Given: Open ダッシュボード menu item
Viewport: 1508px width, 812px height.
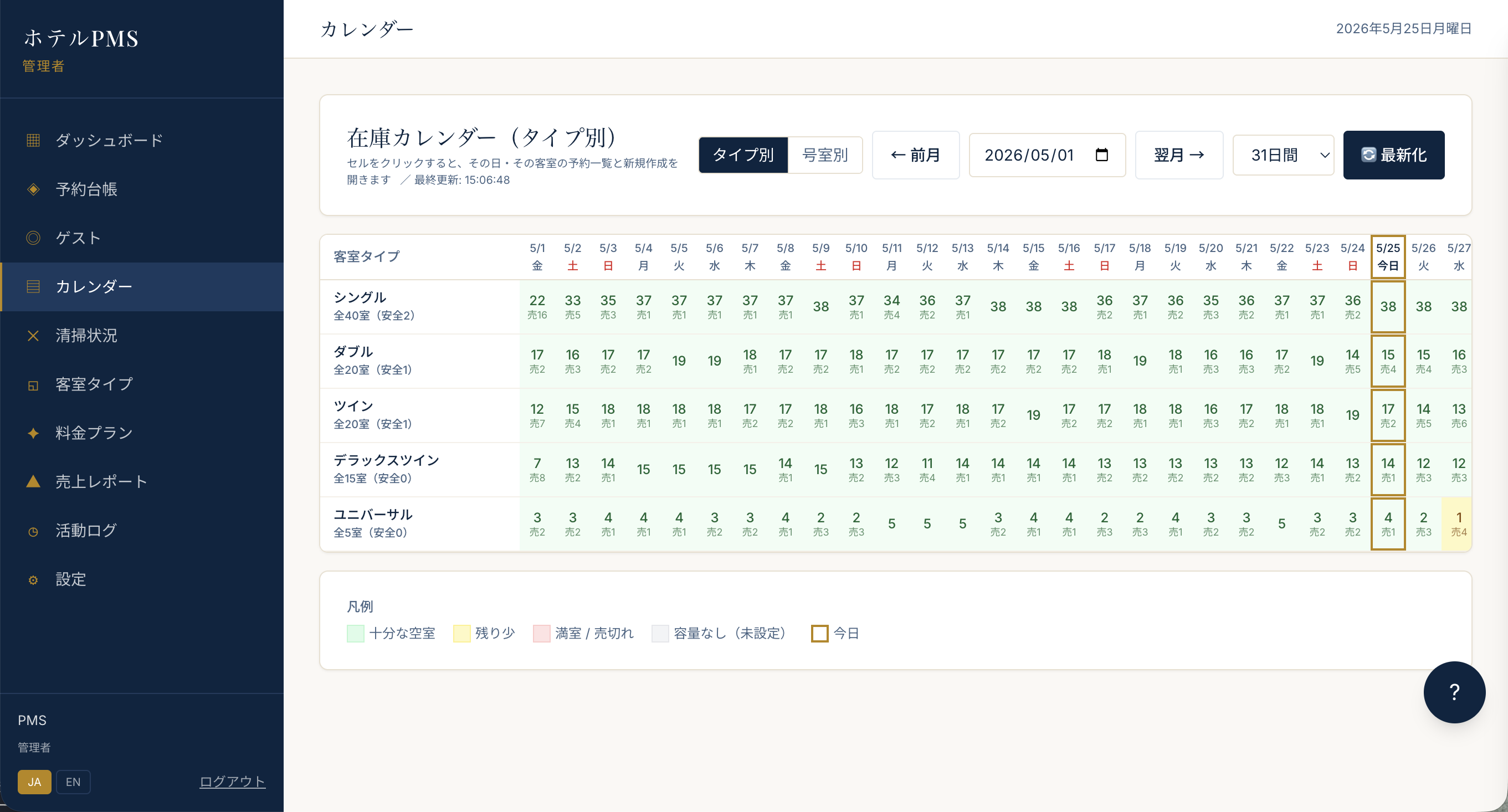Looking at the screenshot, I should (x=142, y=141).
